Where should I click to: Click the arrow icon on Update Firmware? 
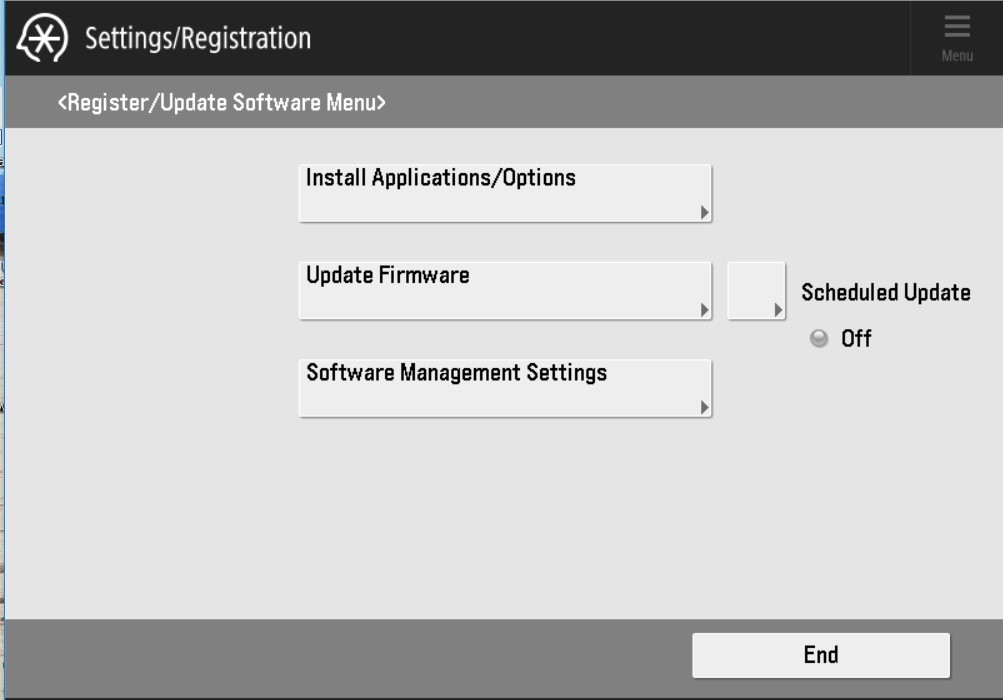[x=704, y=310]
